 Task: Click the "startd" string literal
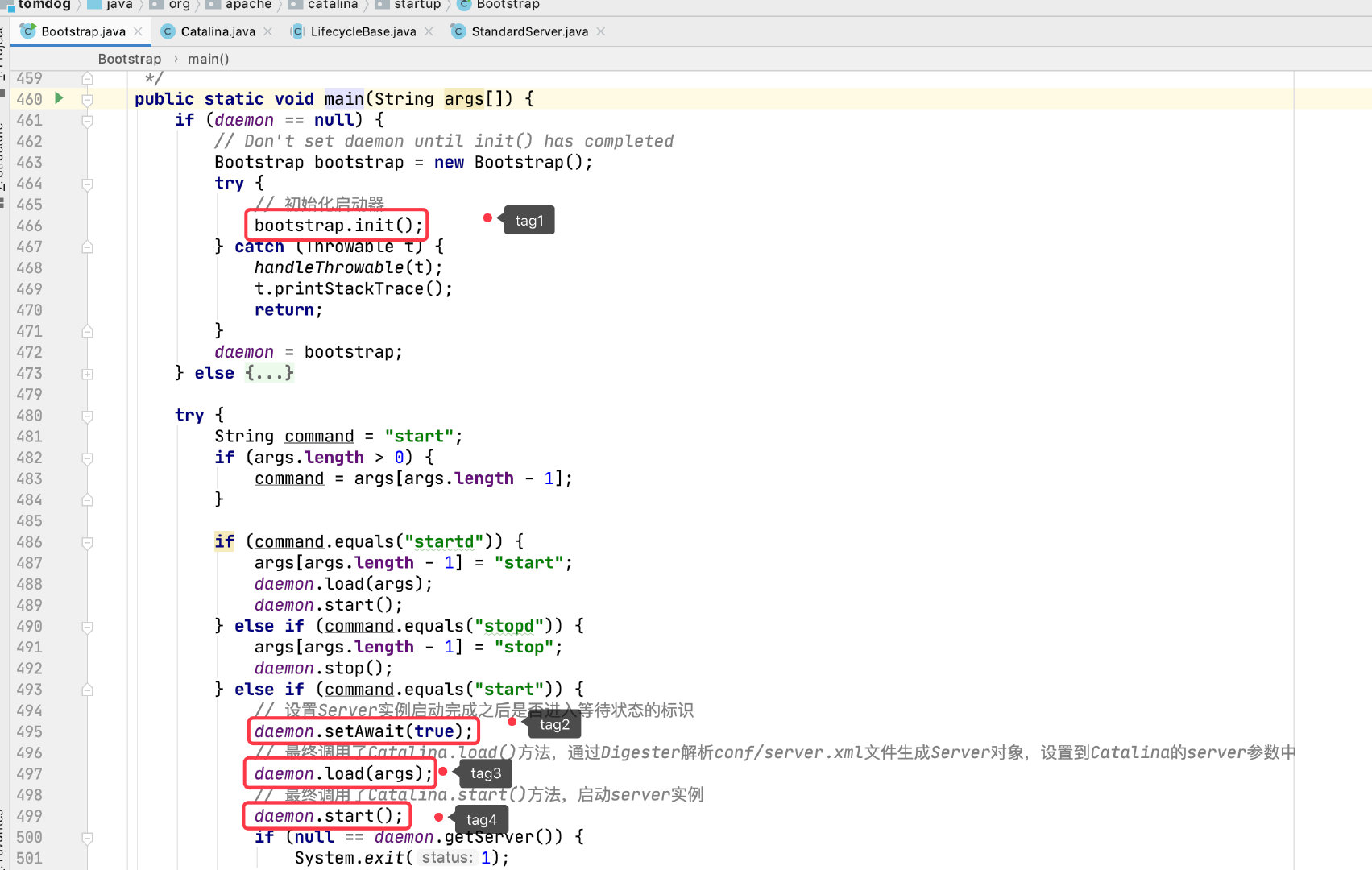[444, 541]
